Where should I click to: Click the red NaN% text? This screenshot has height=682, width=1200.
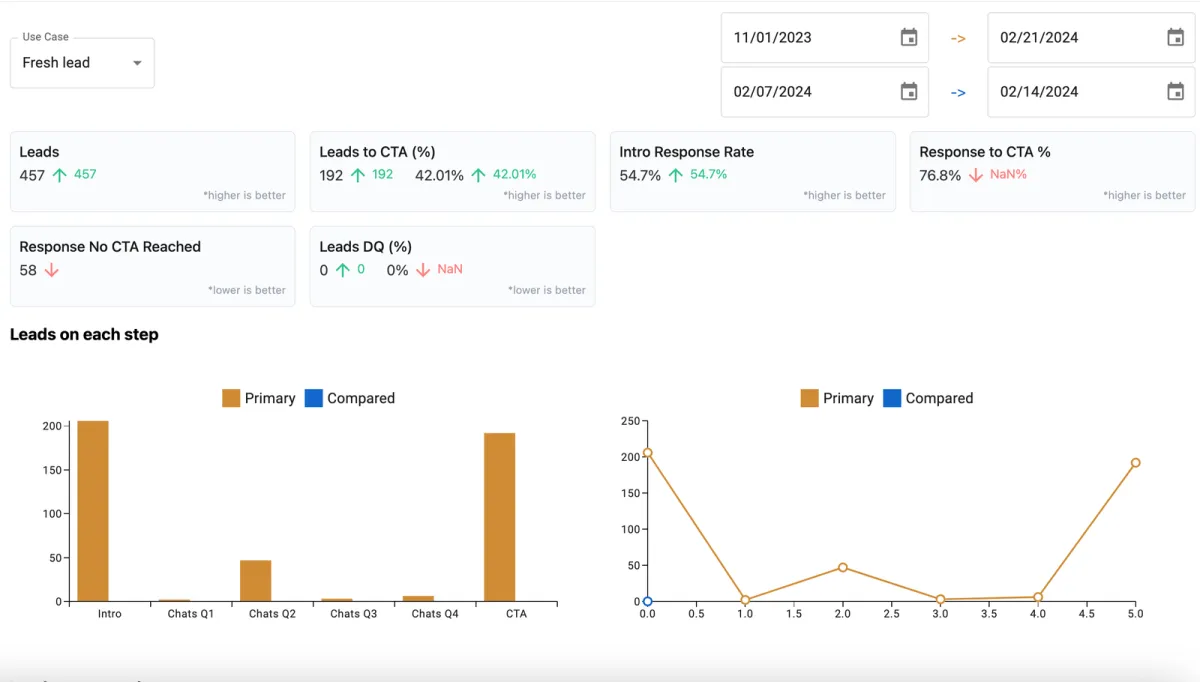[1008, 175]
